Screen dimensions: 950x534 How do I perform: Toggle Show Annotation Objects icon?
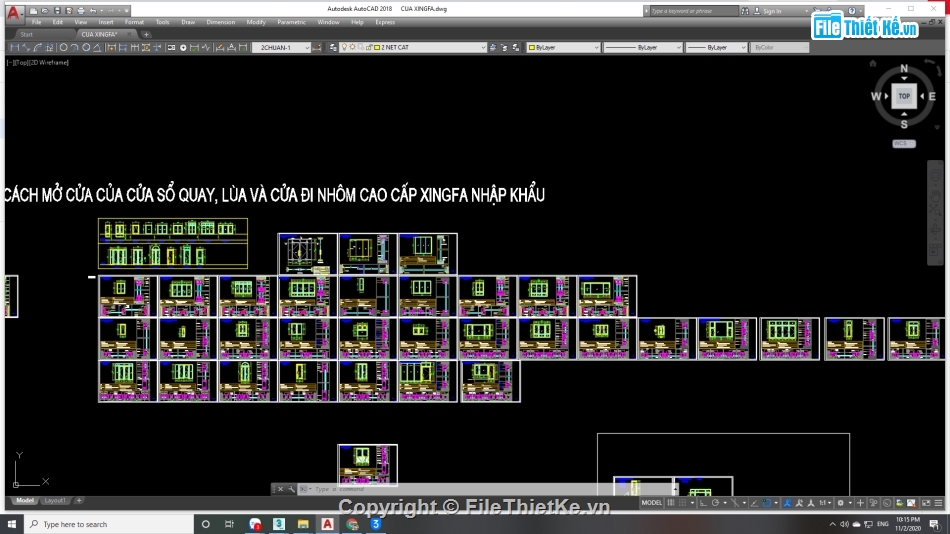(787, 503)
